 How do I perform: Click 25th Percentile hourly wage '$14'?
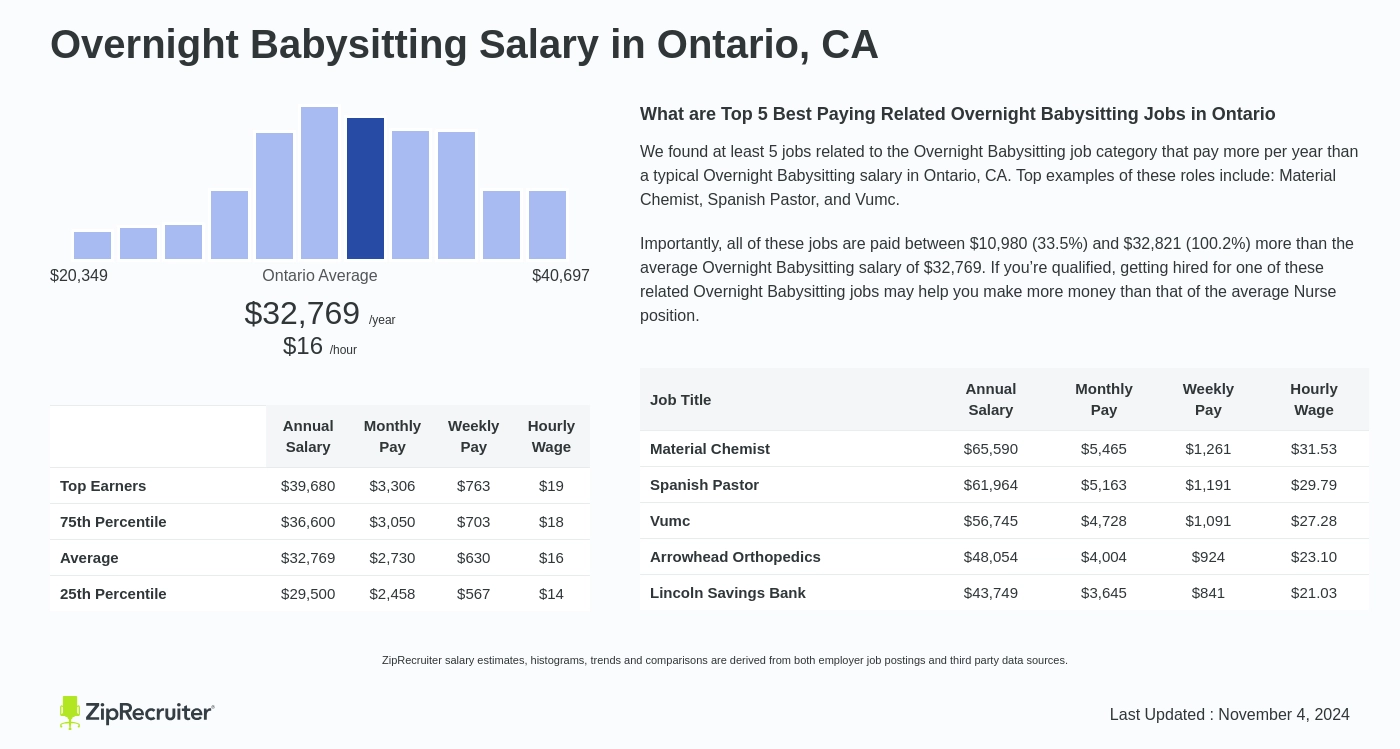coord(551,593)
